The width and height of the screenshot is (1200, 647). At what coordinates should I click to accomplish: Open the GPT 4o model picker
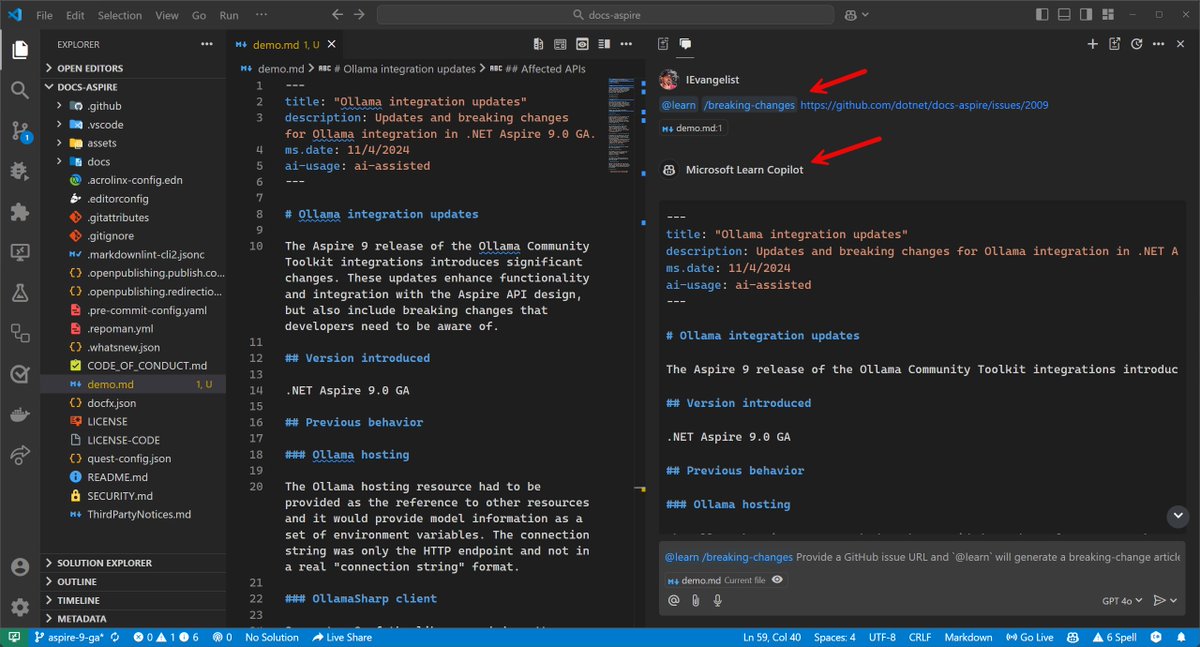1121,601
